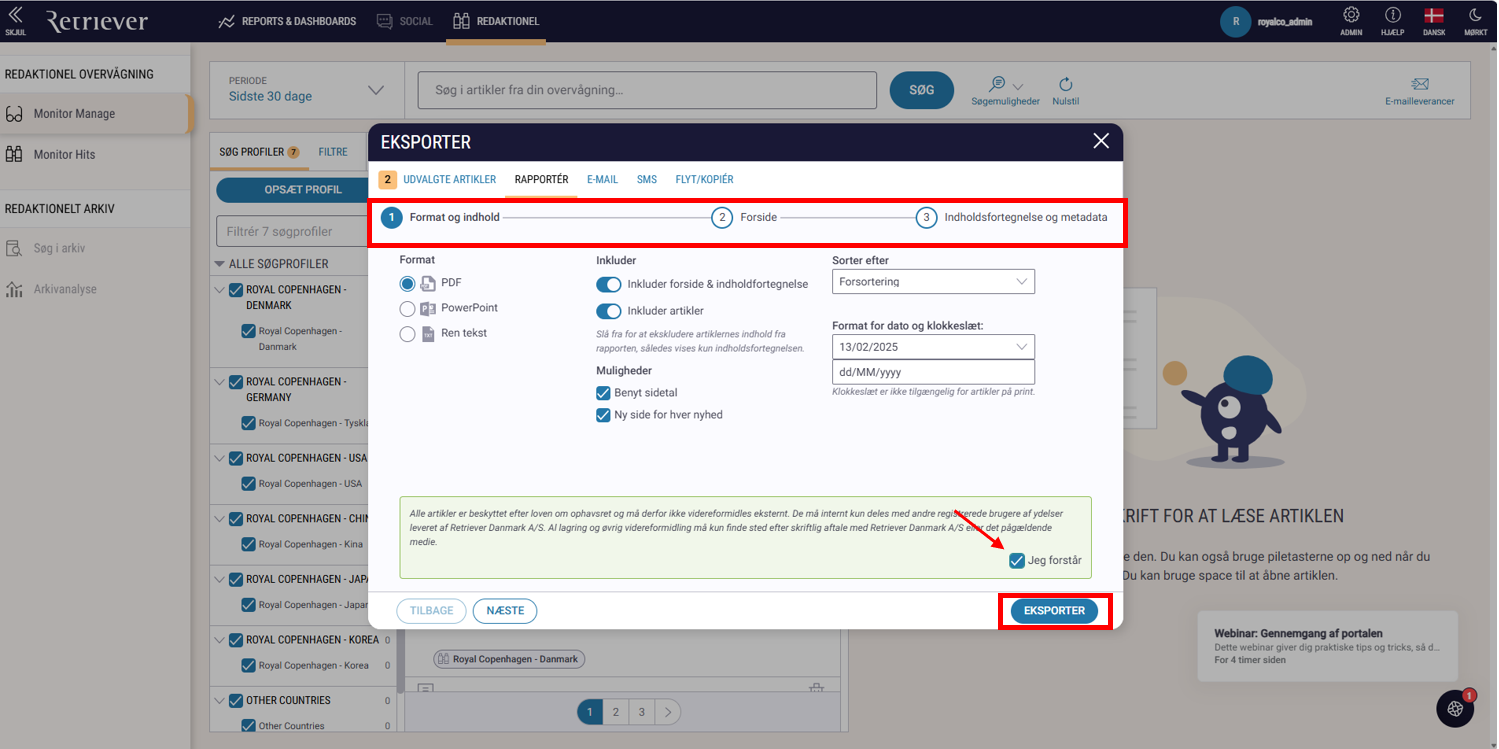Switch to Filtre tab

[x=333, y=152]
